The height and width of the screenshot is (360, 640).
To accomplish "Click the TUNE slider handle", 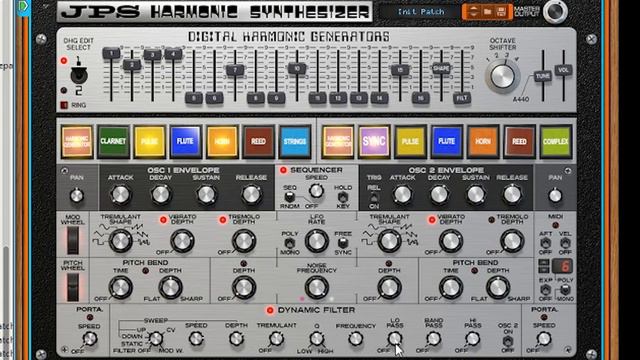I will [542, 76].
